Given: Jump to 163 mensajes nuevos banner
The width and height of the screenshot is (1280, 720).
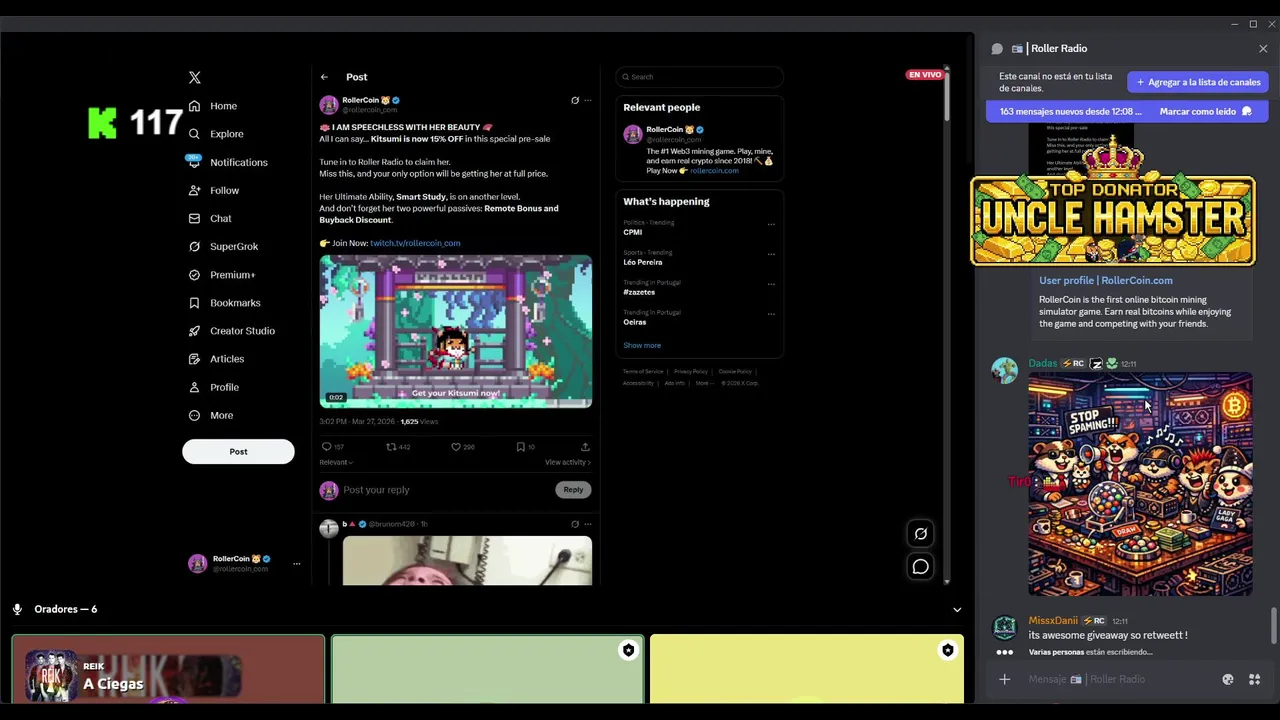Looking at the screenshot, I should [x=1071, y=112].
